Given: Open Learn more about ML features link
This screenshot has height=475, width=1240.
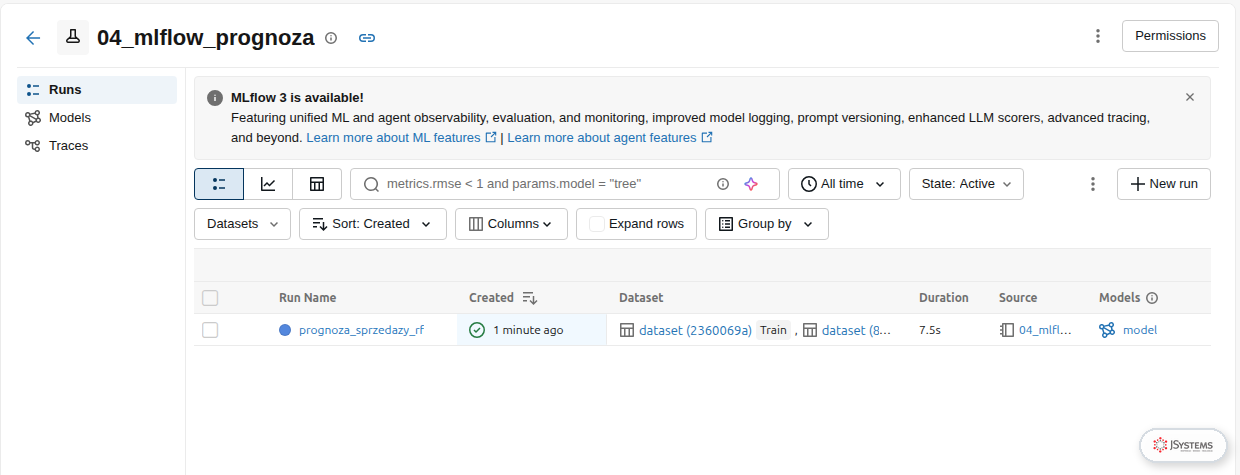Looking at the screenshot, I should click(x=401, y=138).
